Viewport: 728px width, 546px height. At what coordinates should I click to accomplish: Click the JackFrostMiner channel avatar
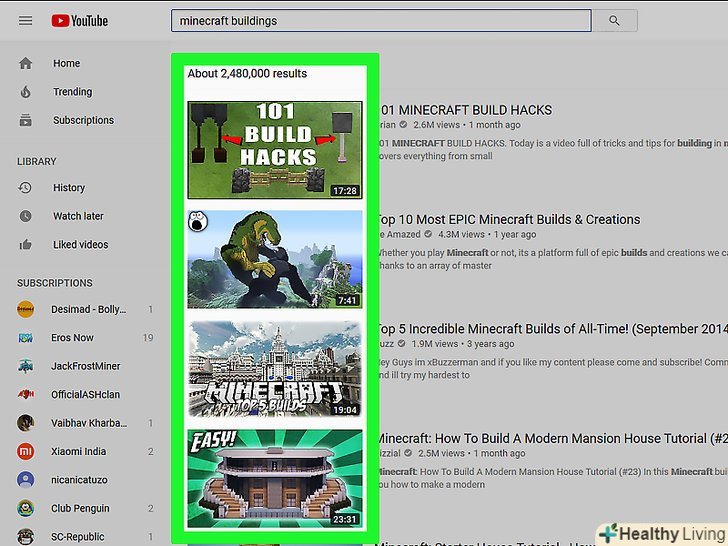point(26,366)
